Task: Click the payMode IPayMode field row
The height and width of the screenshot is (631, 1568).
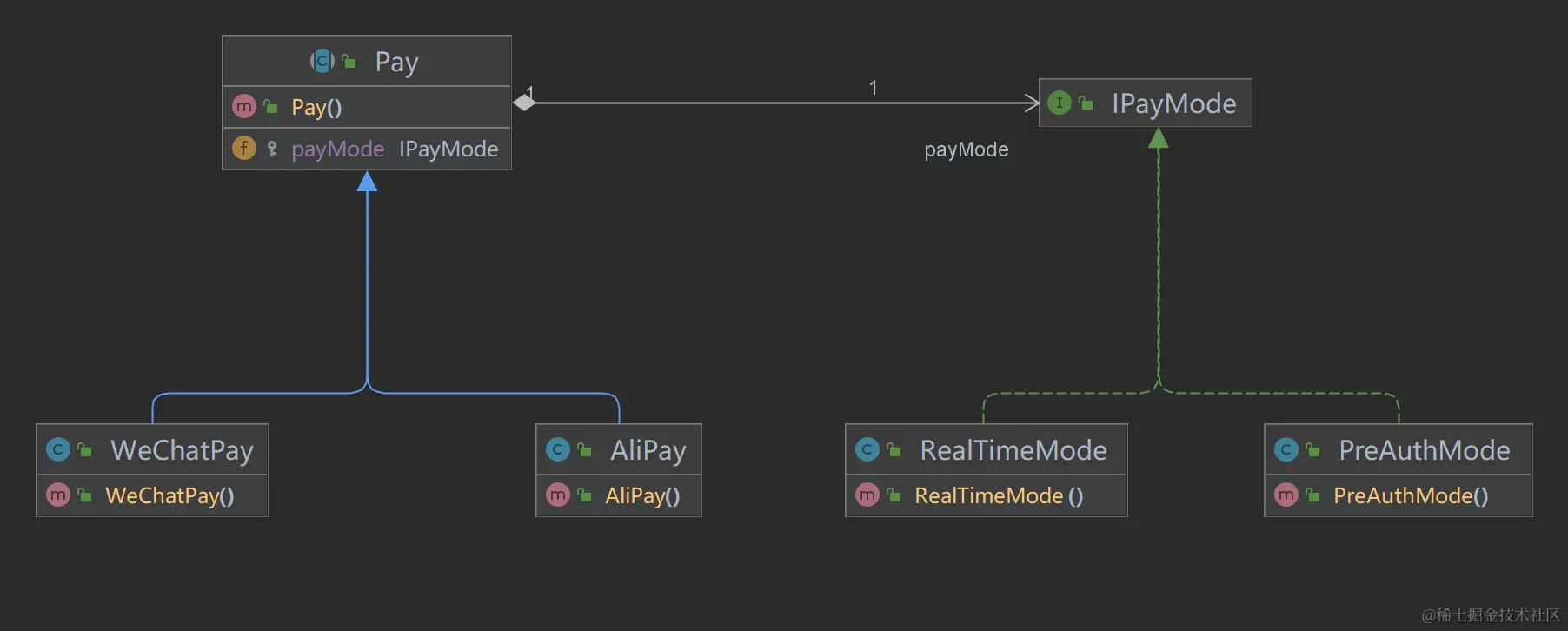Action: coord(395,149)
